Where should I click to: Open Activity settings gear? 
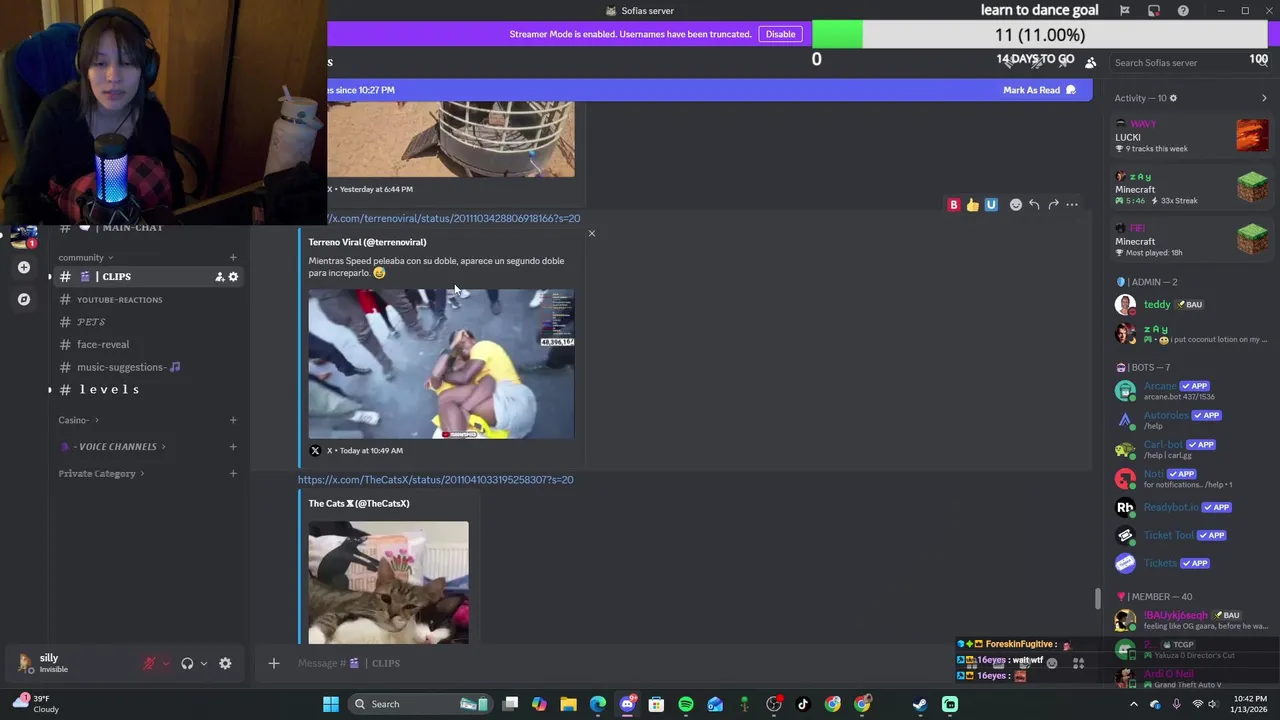(x=1173, y=98)
